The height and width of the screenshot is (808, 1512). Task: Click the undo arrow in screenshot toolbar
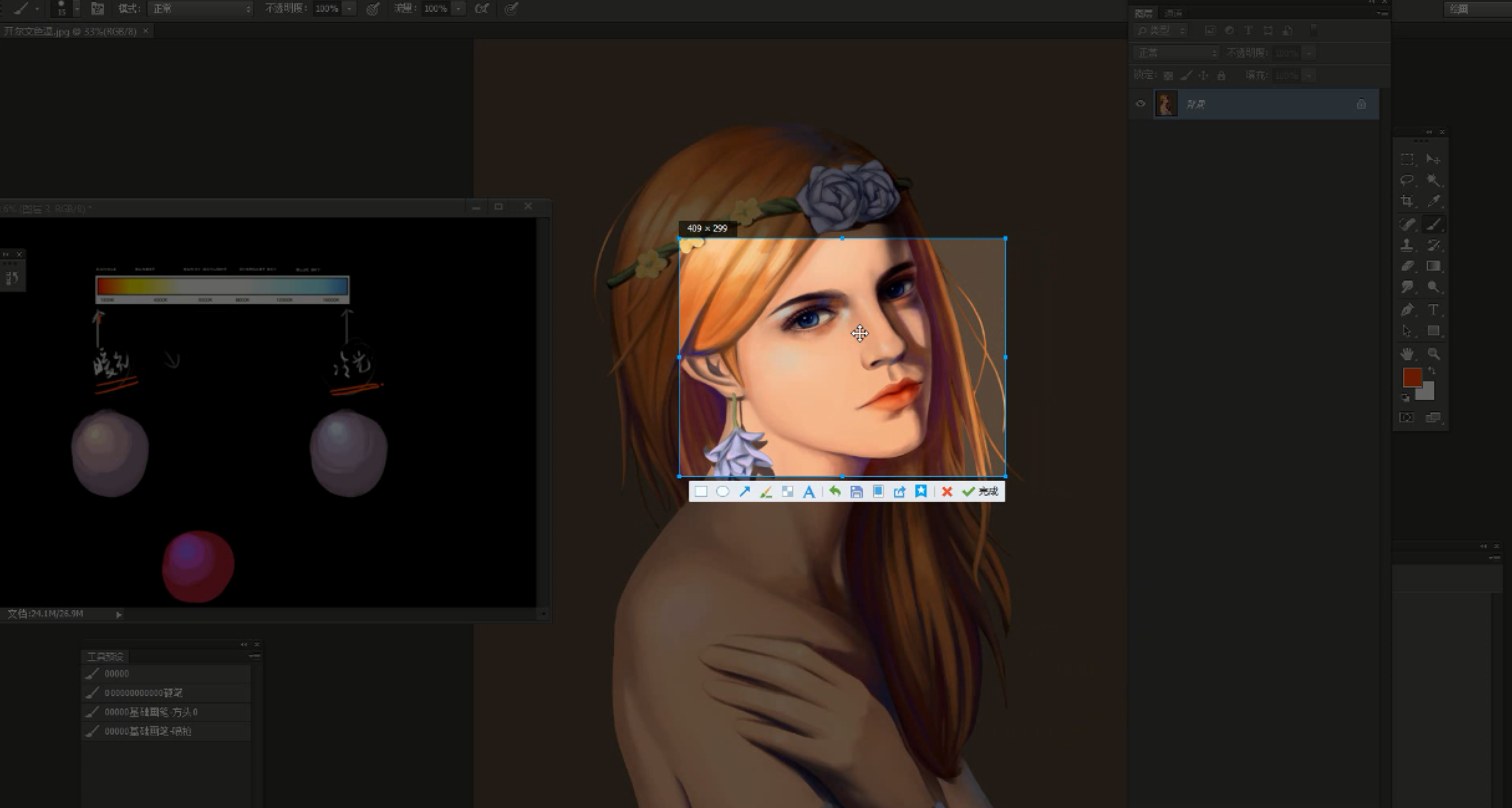pos(835,491)
